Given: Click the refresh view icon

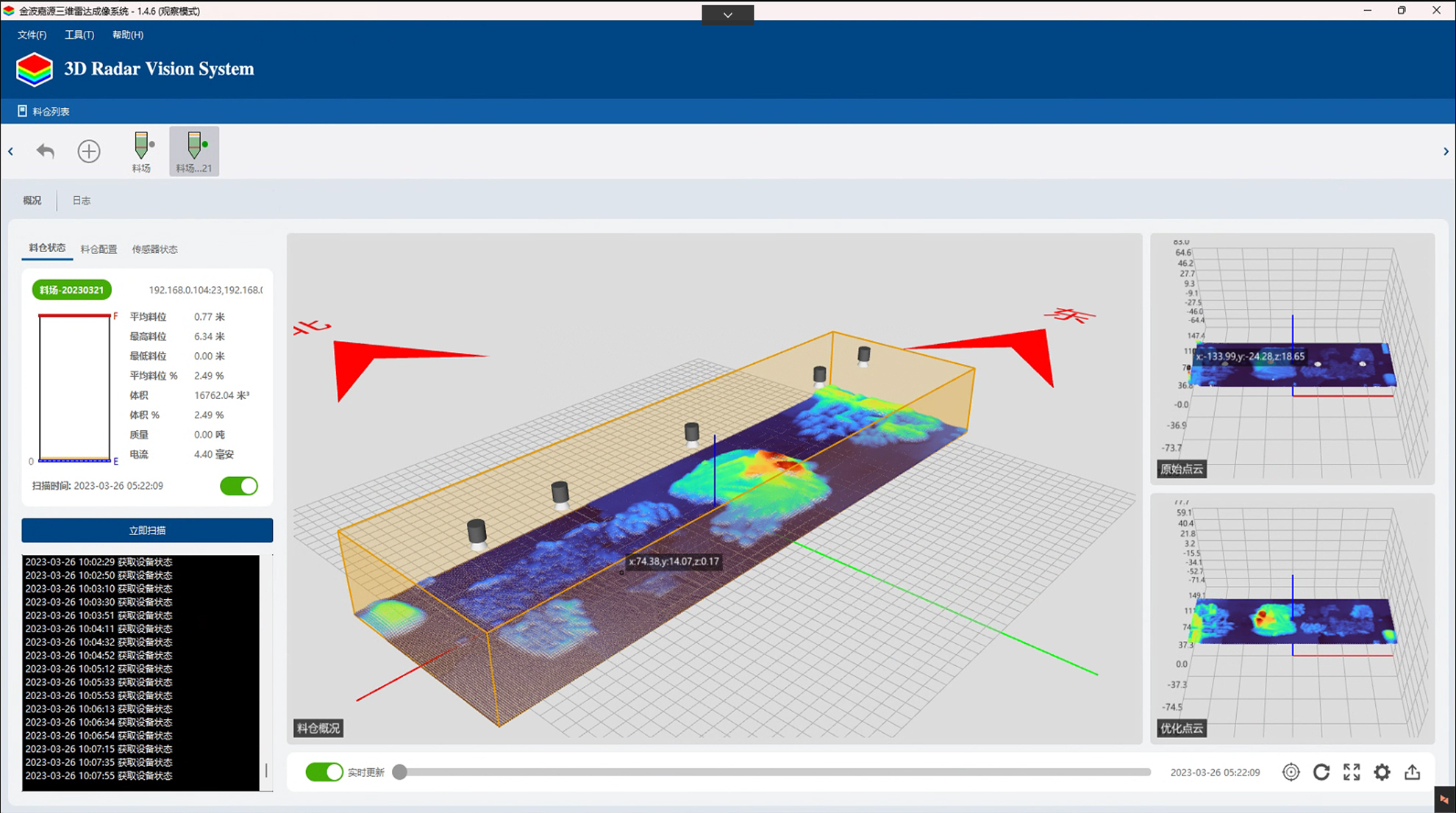Looking at the screenshot, I should click(1321, 772).
